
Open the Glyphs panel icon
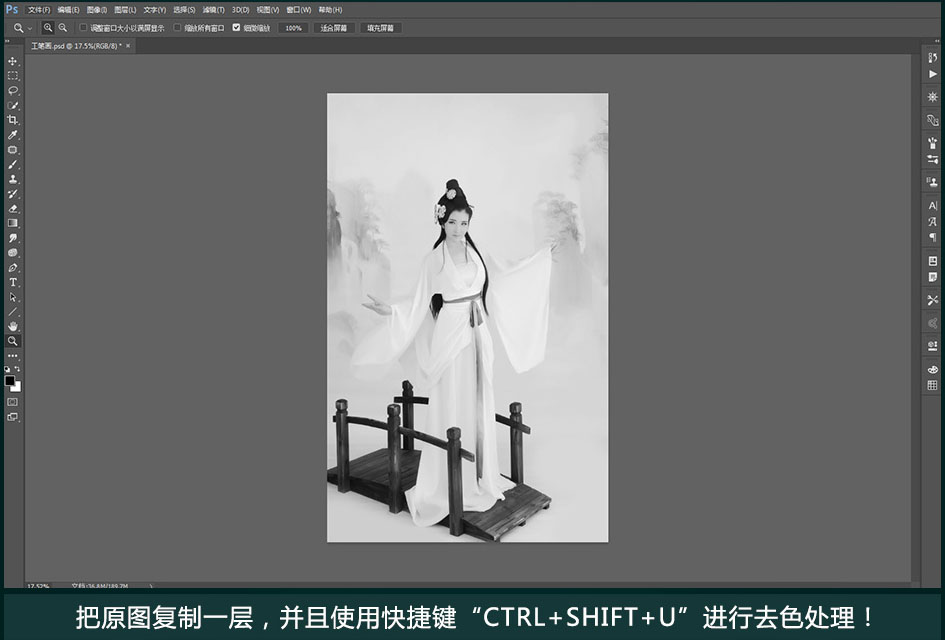click(932, 221)
